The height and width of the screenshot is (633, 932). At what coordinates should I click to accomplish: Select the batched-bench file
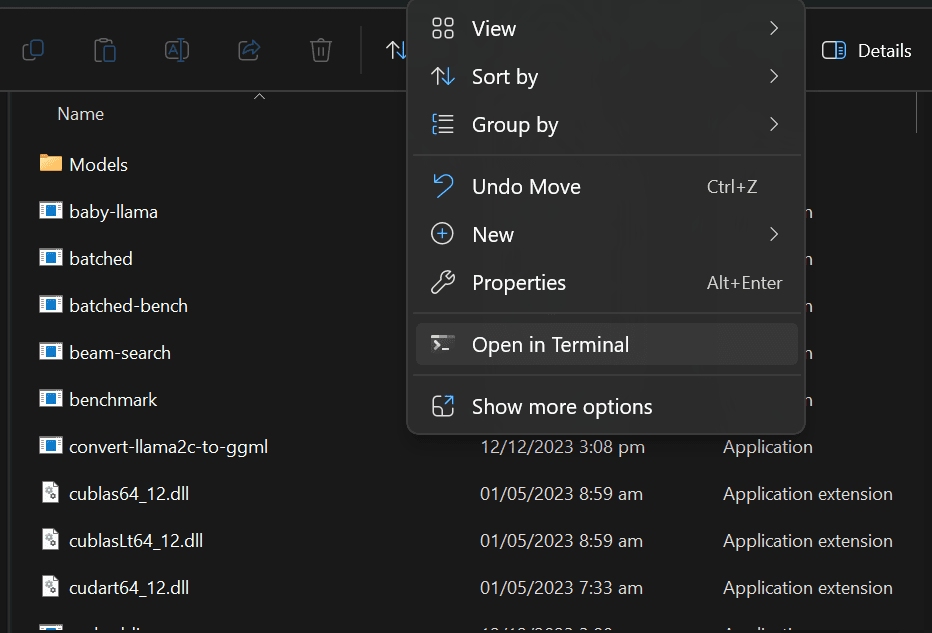click(x=128, y=306)
